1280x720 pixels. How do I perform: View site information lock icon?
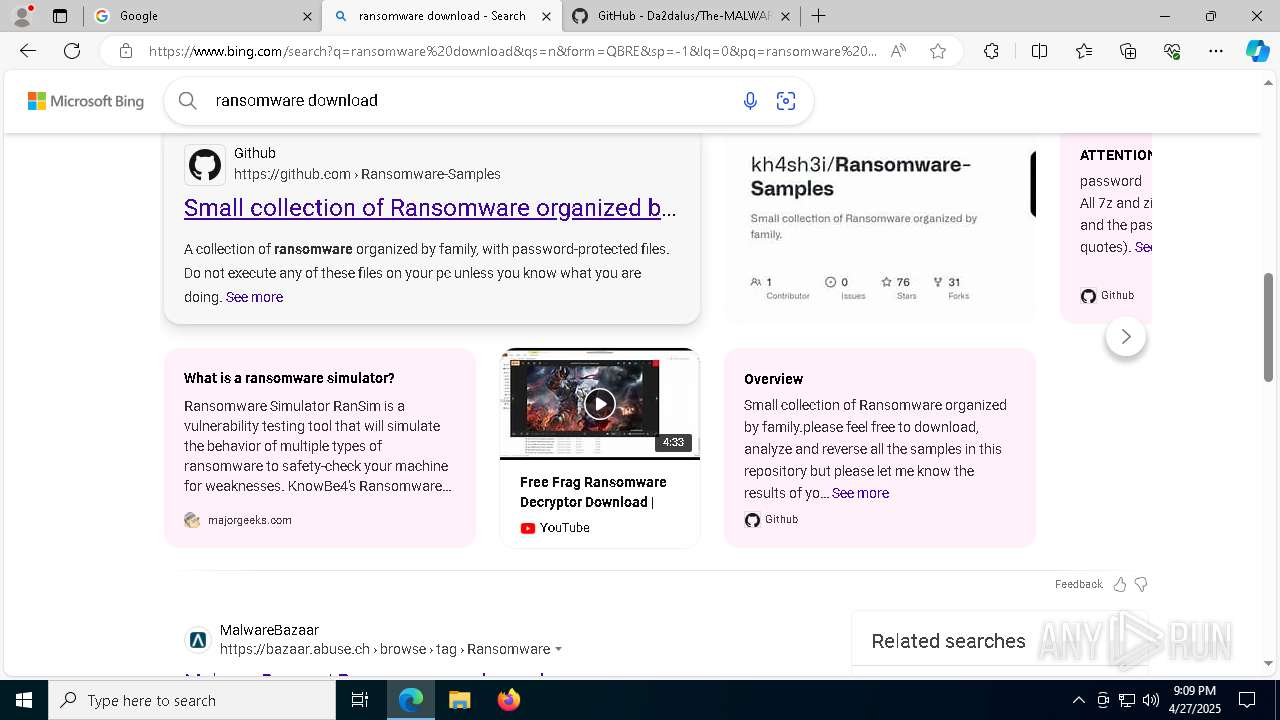point(125,51)
